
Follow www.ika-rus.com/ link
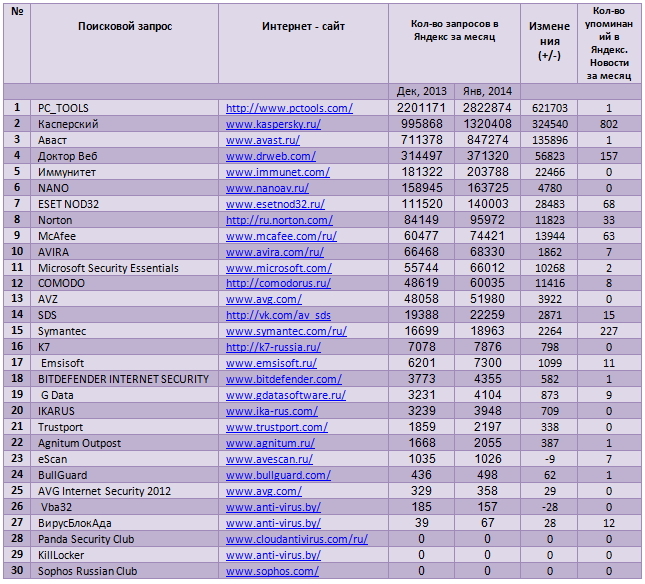click(272, 411)
